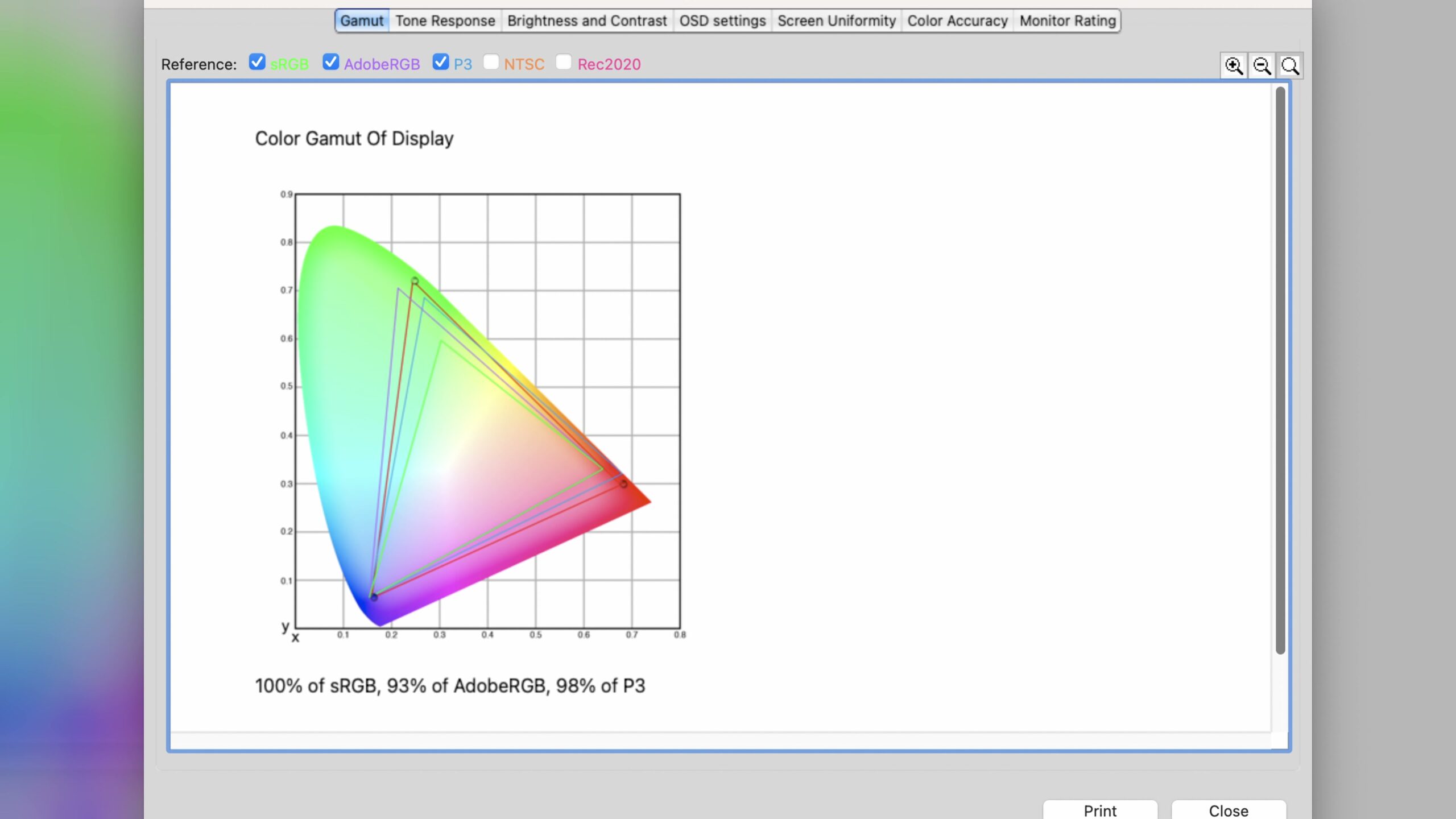
Task: Click the green sRGB label text
Action: [289, 64]
